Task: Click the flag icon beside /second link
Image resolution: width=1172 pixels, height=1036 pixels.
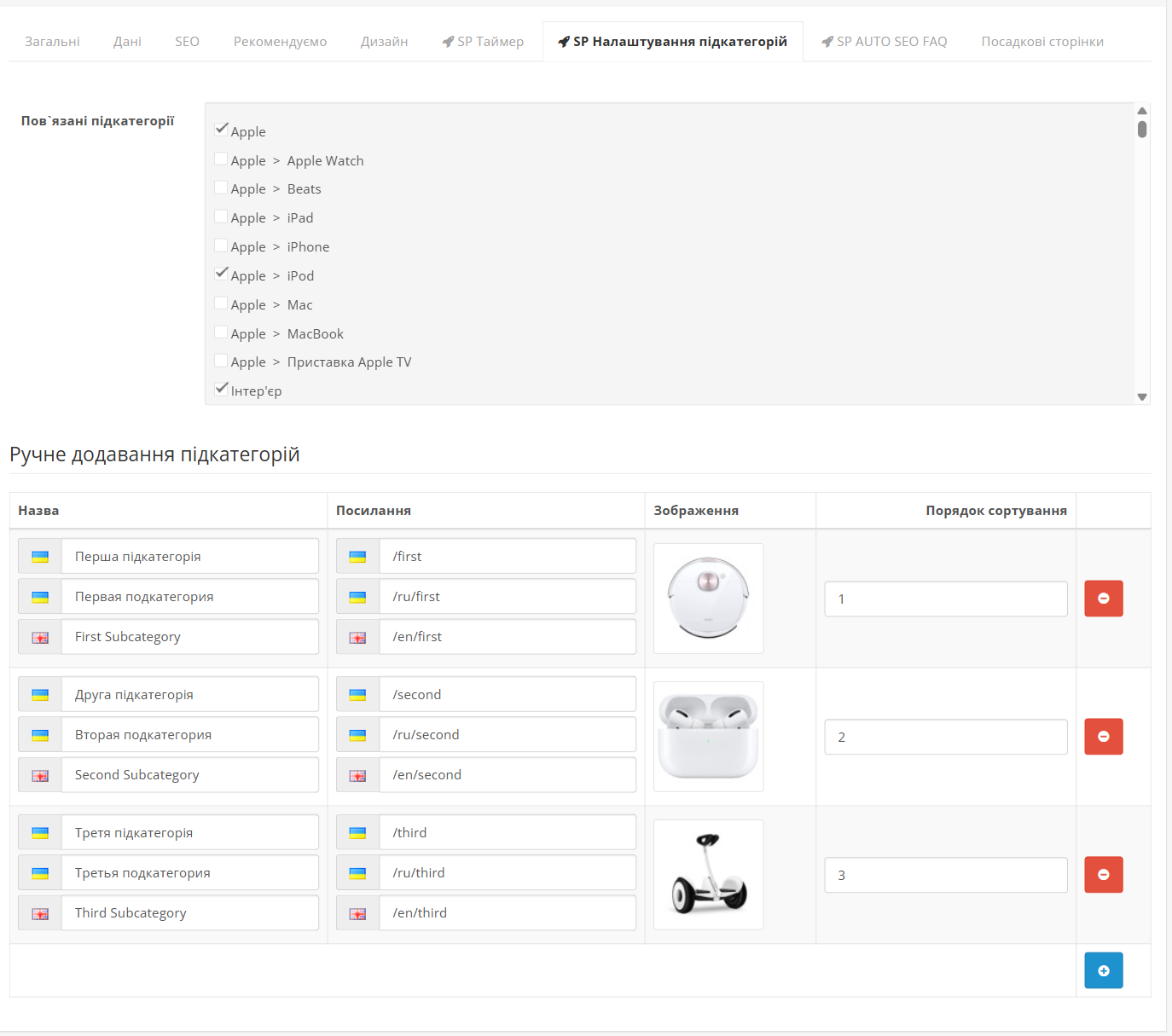Action: [x=358, y=695]
